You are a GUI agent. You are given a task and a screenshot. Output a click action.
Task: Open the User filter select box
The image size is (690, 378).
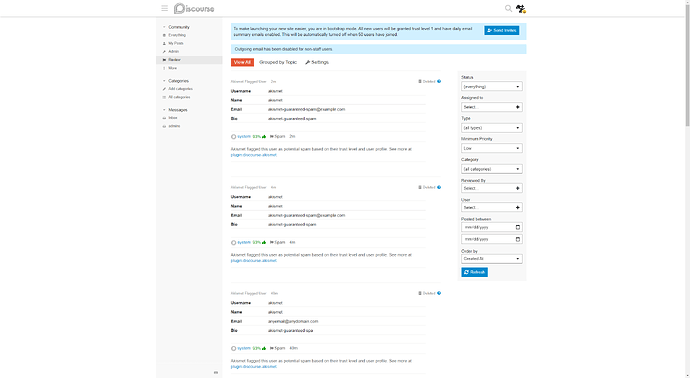[492, 207]
